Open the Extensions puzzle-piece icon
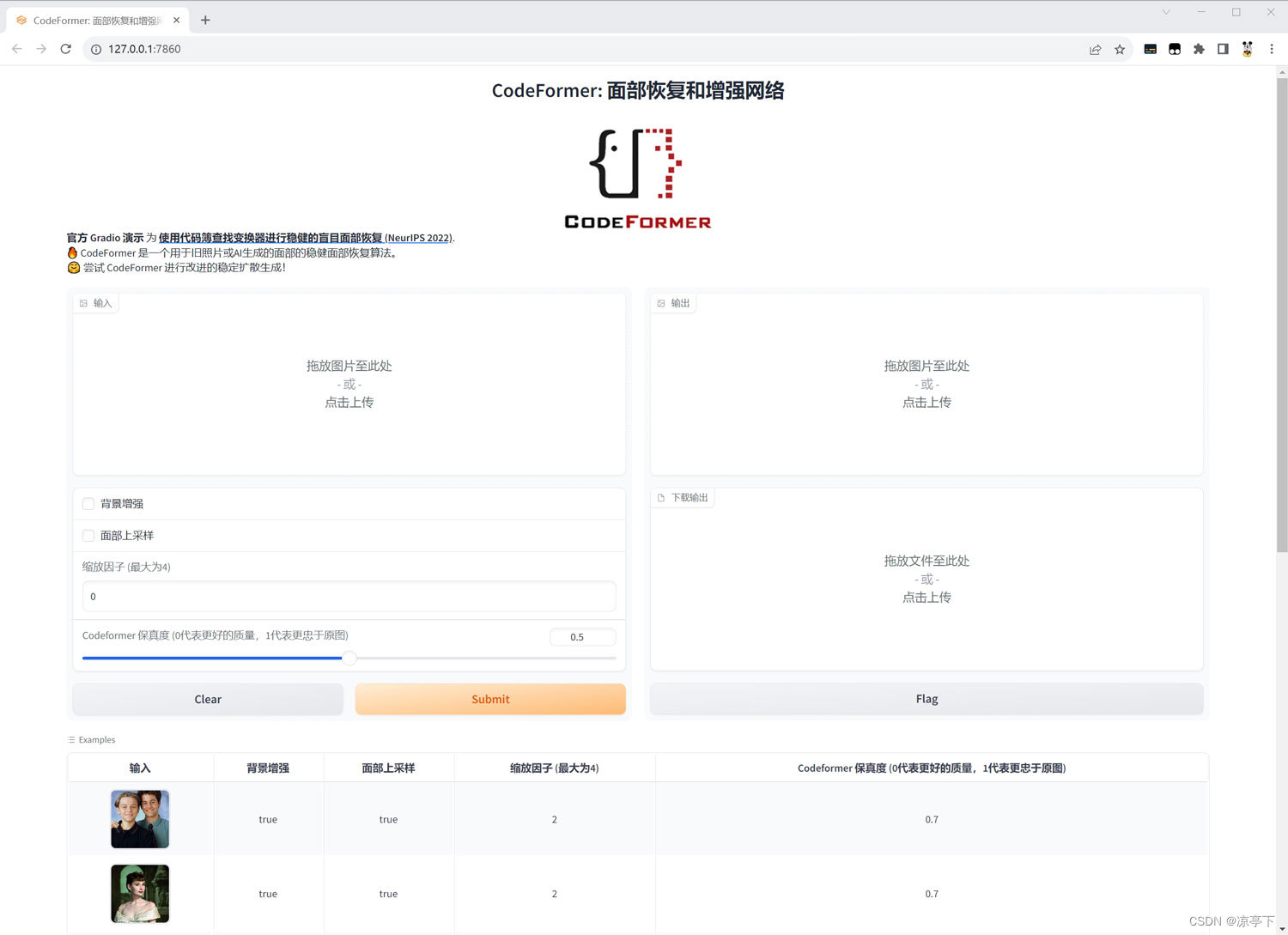This screenshot has width=1288, height=935. (1199, 49)
